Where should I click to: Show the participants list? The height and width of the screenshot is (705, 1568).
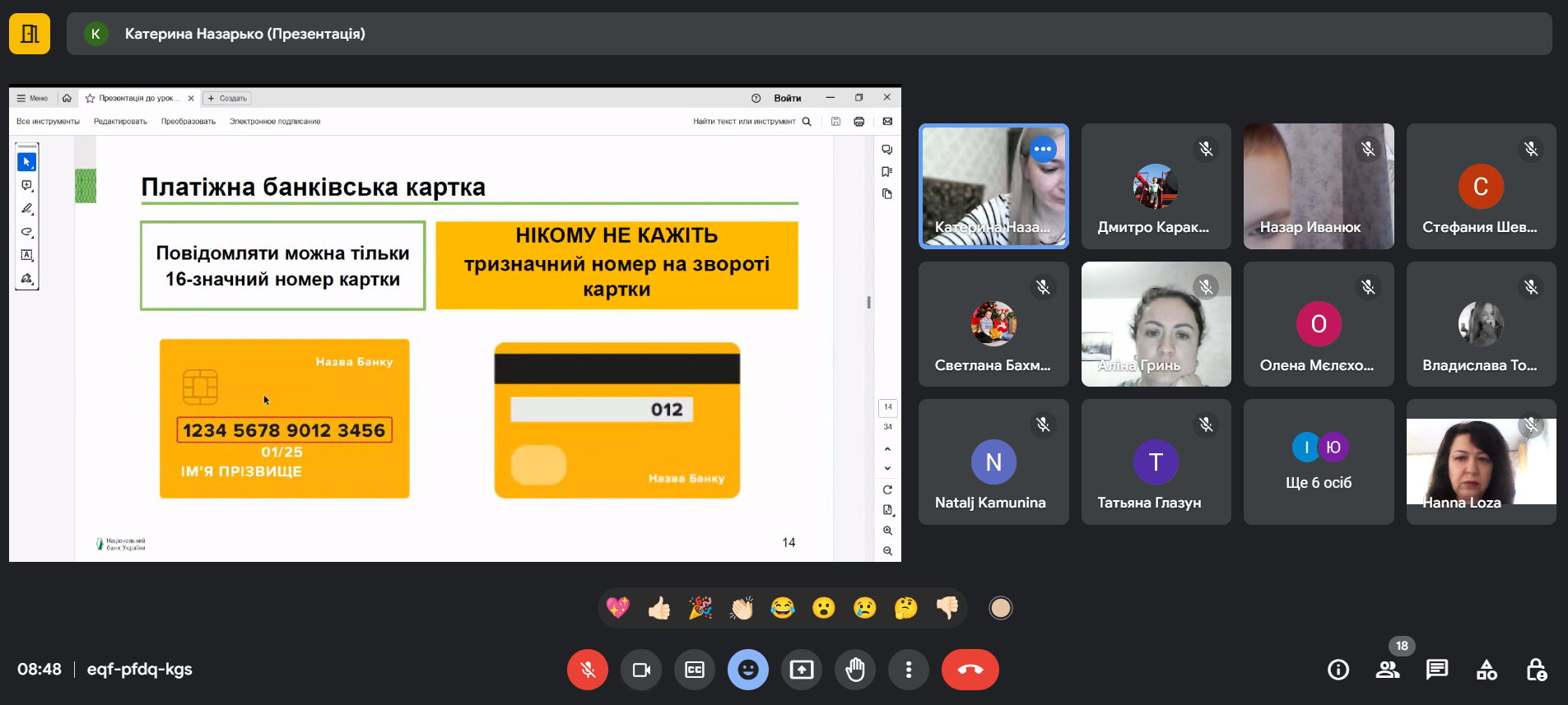coord(1388,670)
